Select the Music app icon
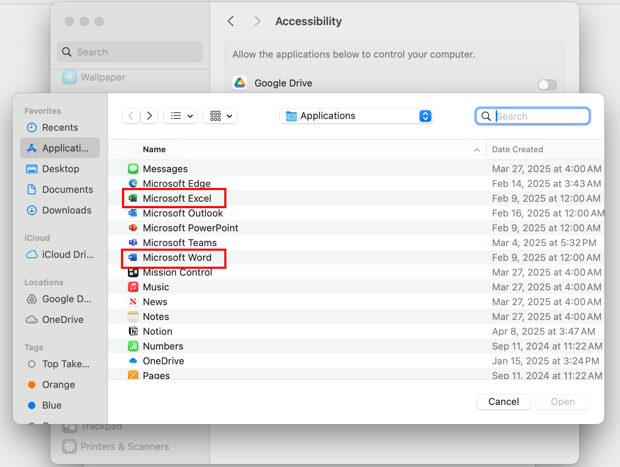Image resolution: width=620 pixels, height=467 pixels. coord(133,287)
